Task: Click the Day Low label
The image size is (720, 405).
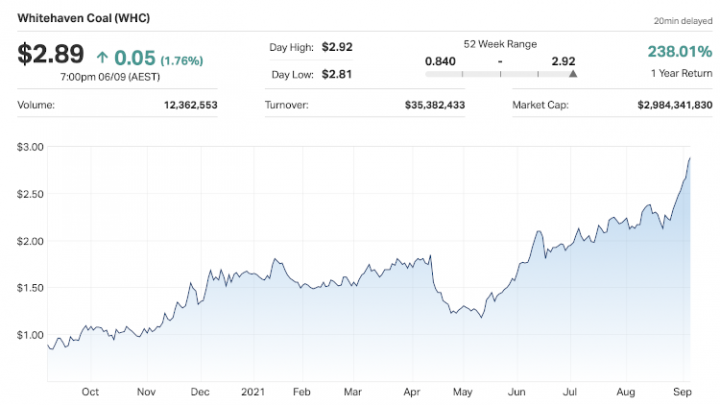Action: (292, 74)
